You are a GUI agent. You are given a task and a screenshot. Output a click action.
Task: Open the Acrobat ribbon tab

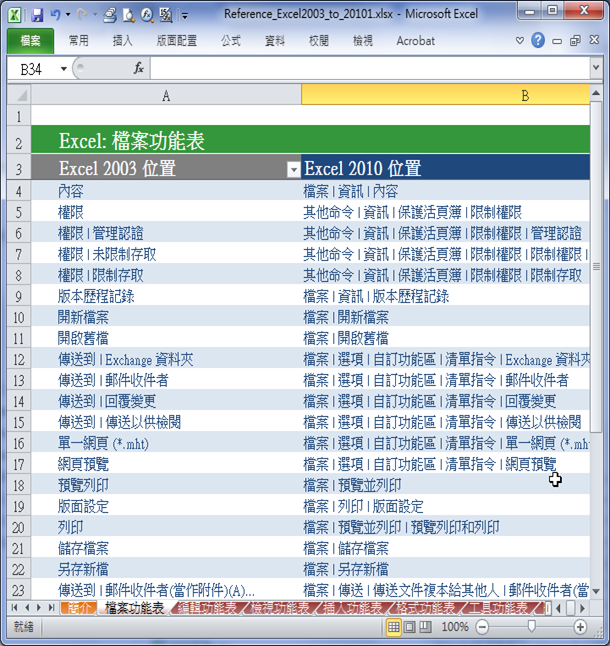click(x=415, y=40)
